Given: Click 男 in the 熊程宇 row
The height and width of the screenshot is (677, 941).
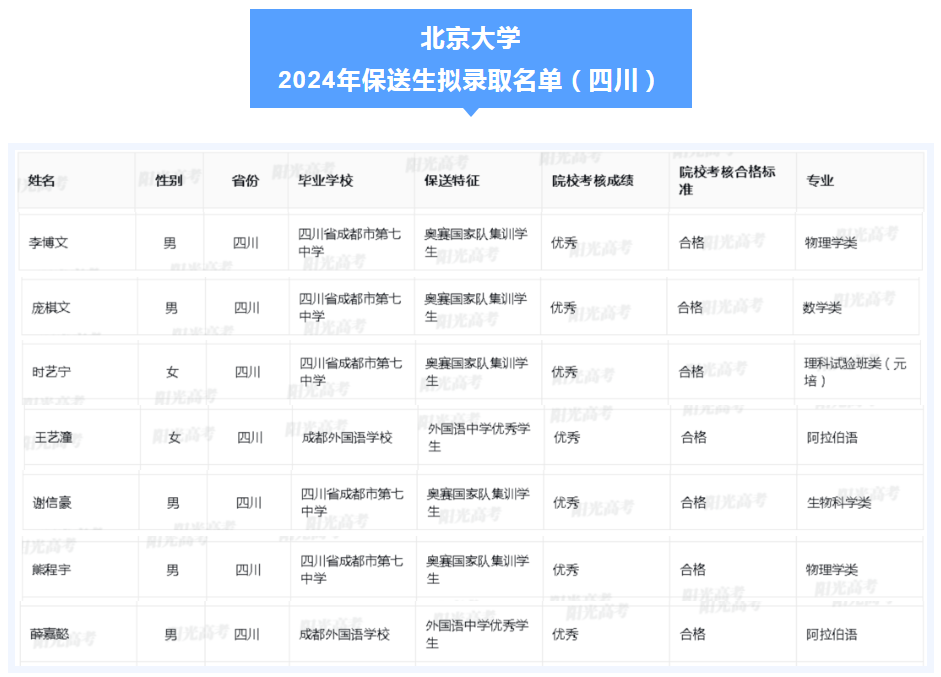Looking at the screenshot, I should 172,570.
